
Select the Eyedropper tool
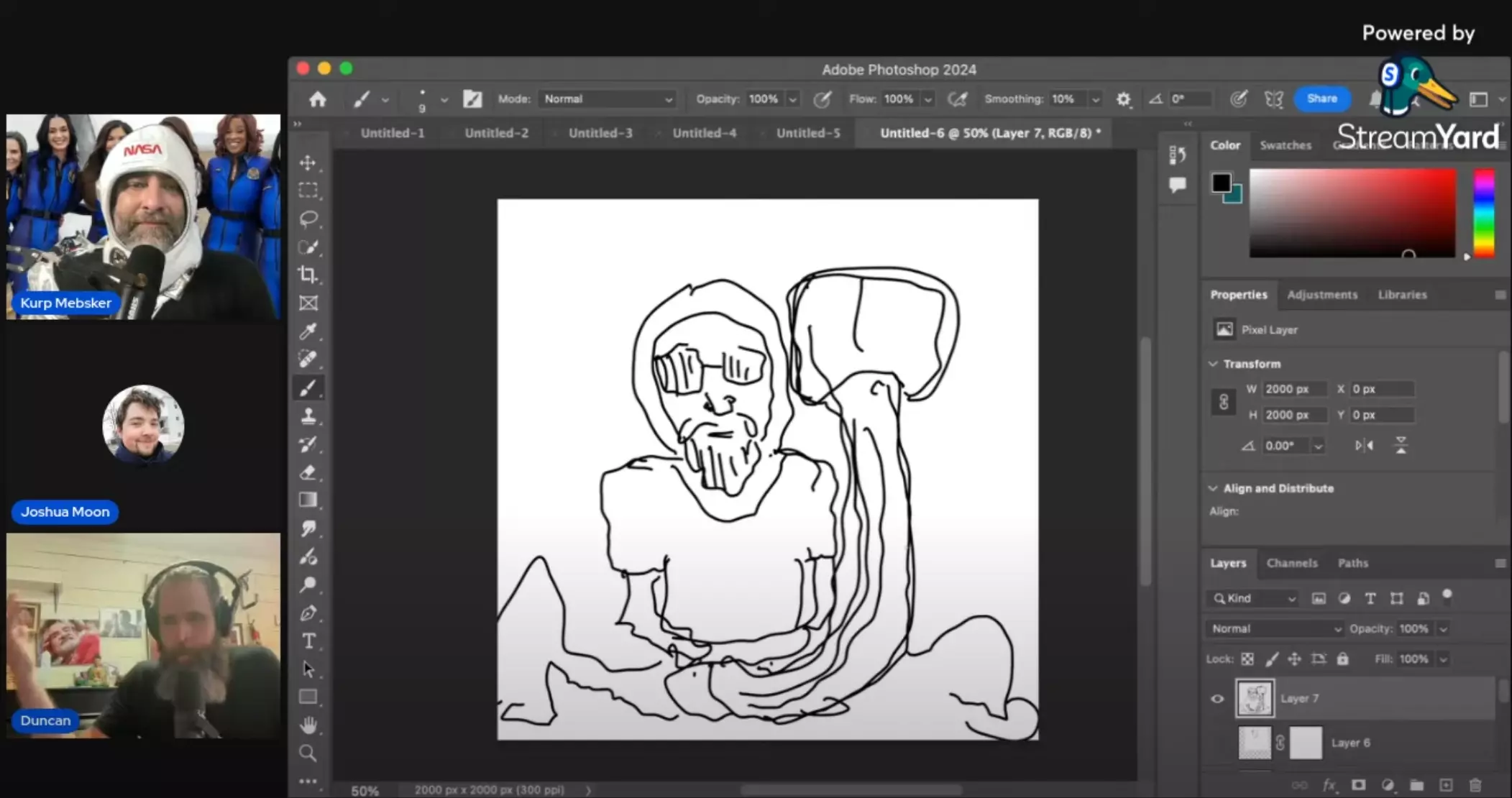pos(308,331)
